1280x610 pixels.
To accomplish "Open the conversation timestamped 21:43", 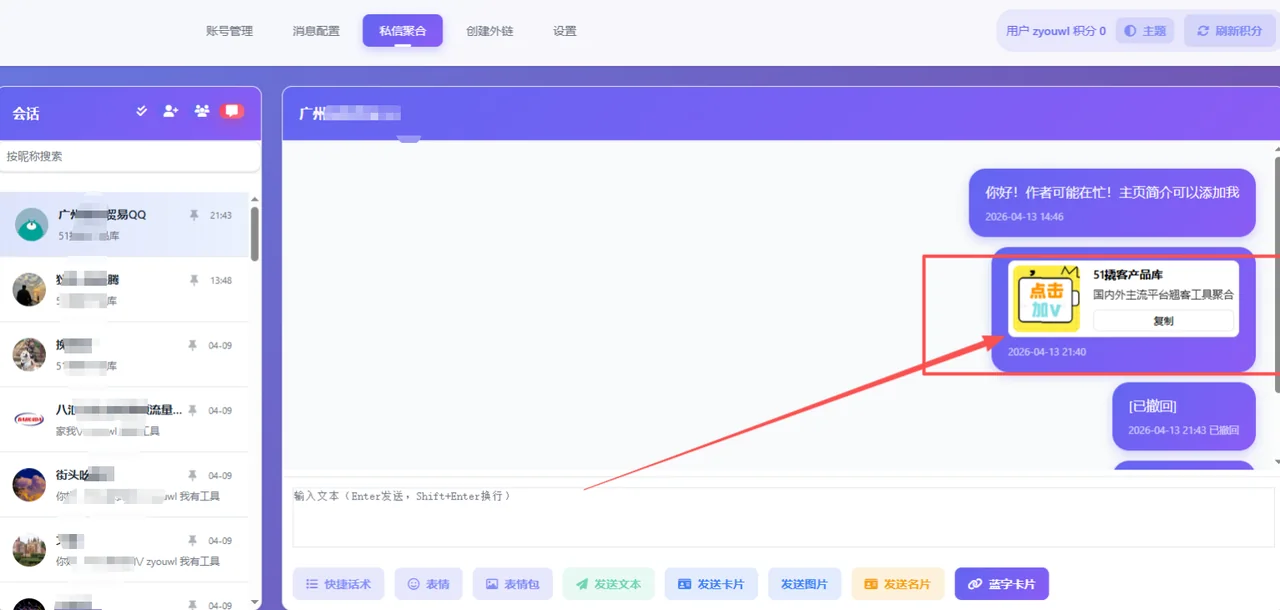I will (x=124, y=224).
